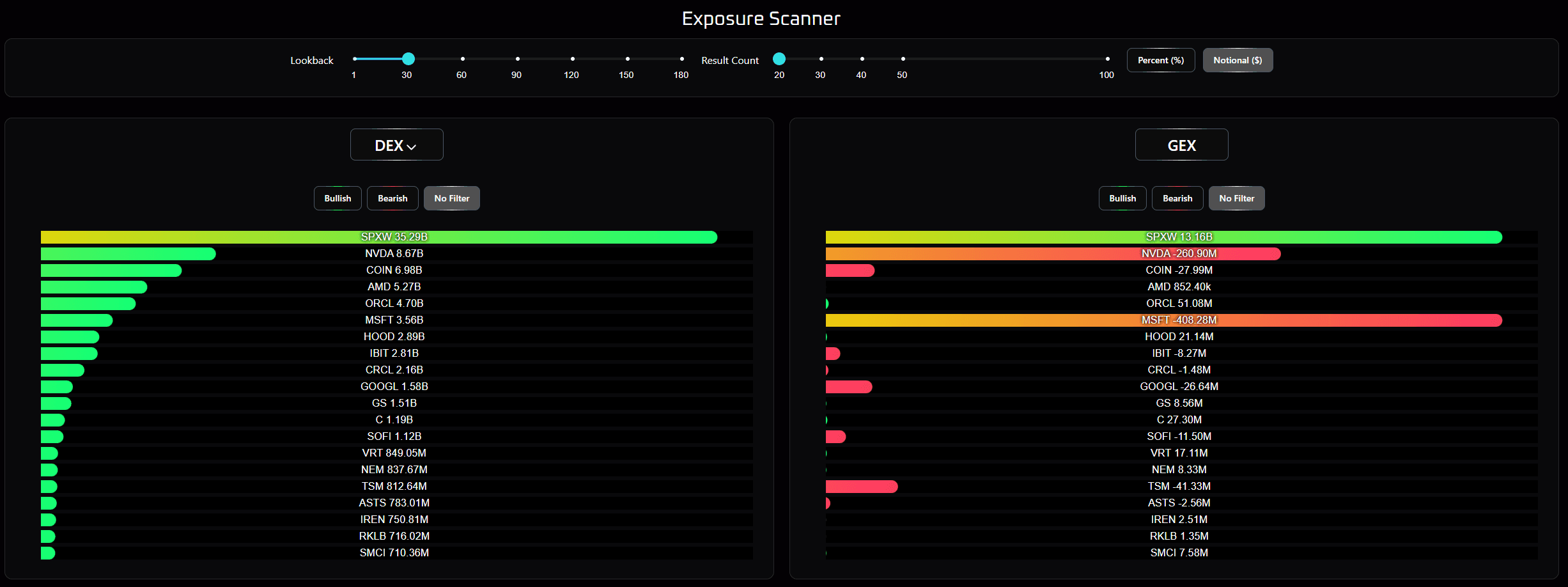Set Lookback slider to 180
Screen dimensions: 1568x587
click(681, 59)
